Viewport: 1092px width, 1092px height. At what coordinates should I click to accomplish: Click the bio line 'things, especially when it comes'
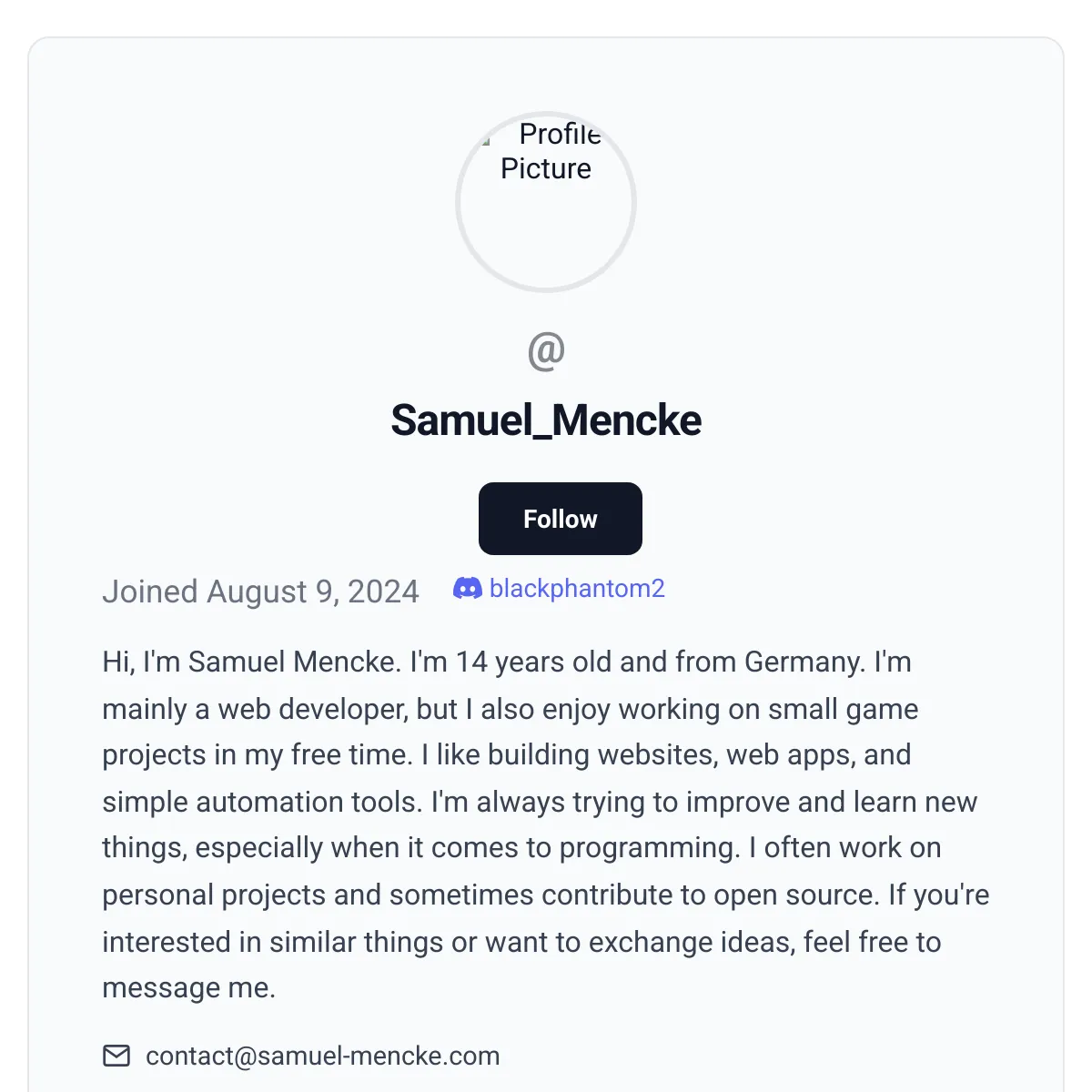click(x=521, y=847)
